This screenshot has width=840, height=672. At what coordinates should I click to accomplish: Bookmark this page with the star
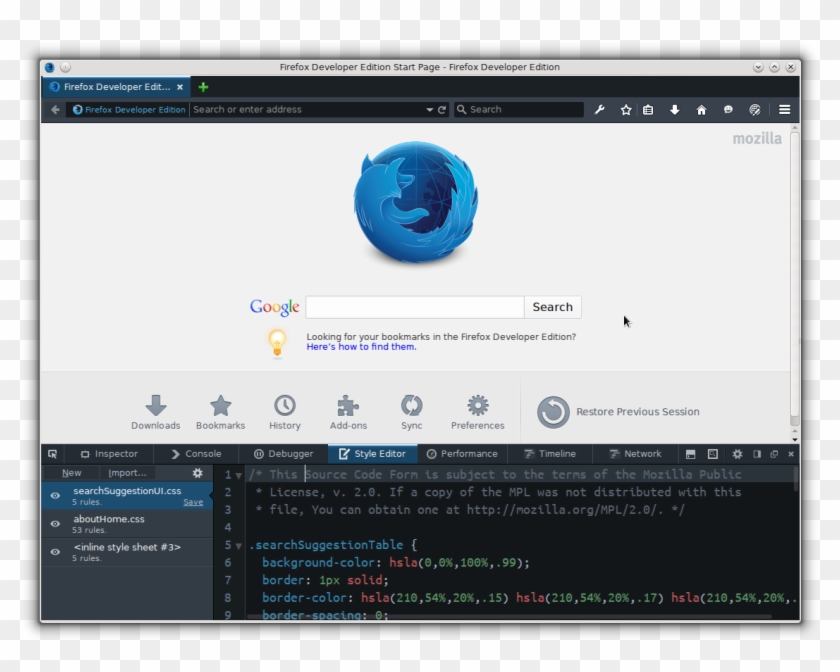626,109
